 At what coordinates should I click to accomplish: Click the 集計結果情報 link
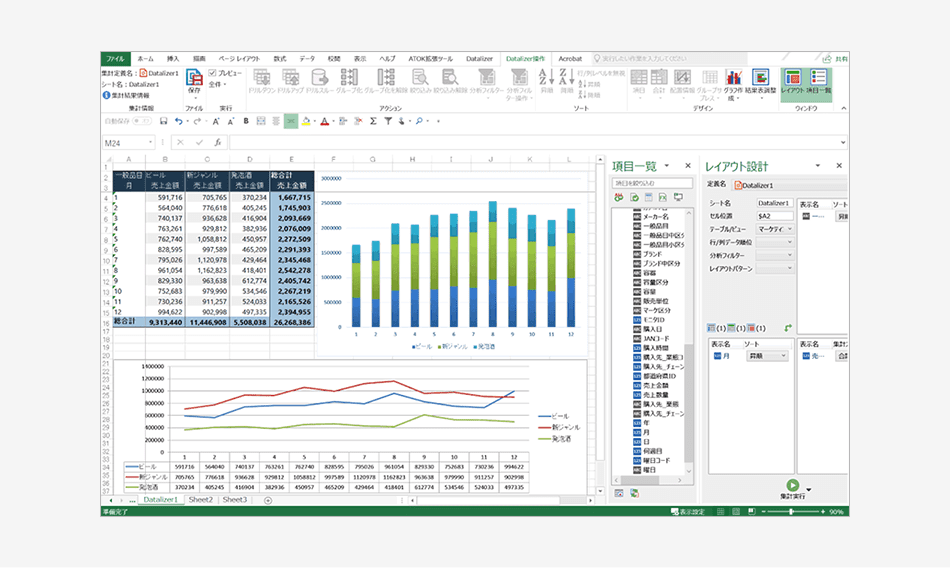point(130,96)
